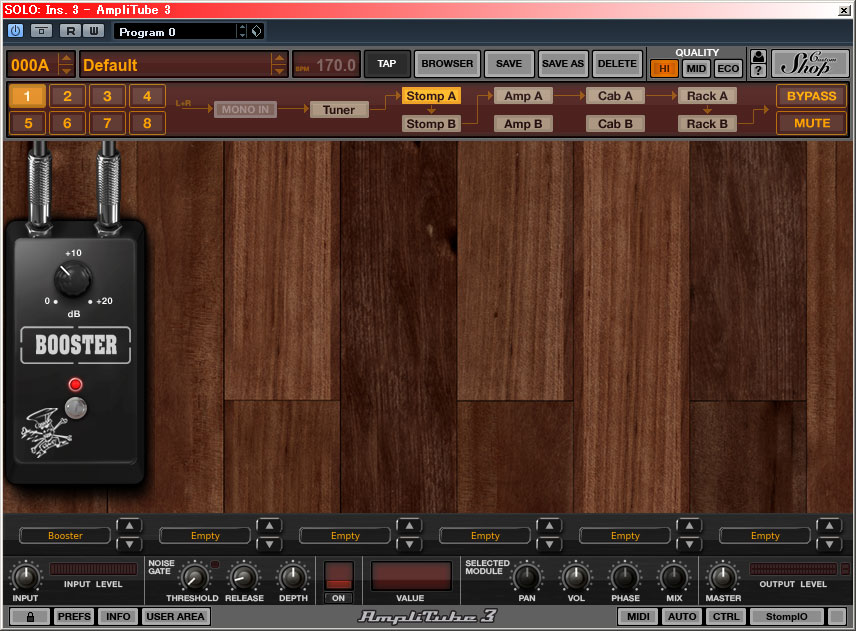
Task: Enable the W write automation button
Action: [93, 31]
